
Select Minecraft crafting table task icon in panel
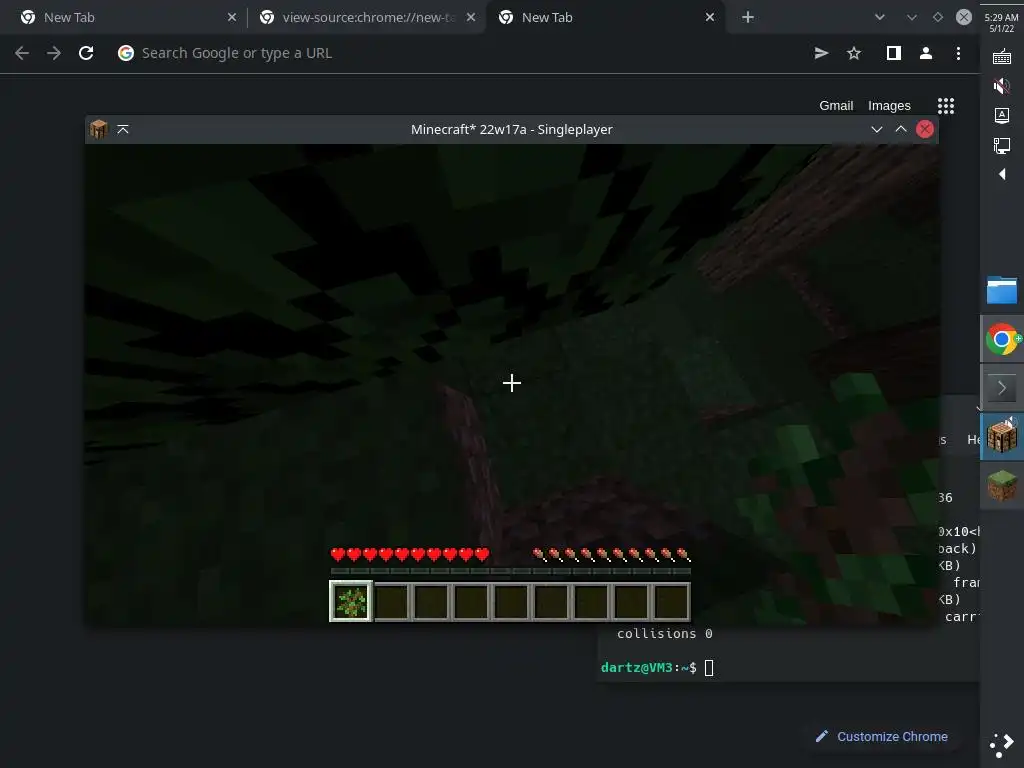coord(1002,437)
